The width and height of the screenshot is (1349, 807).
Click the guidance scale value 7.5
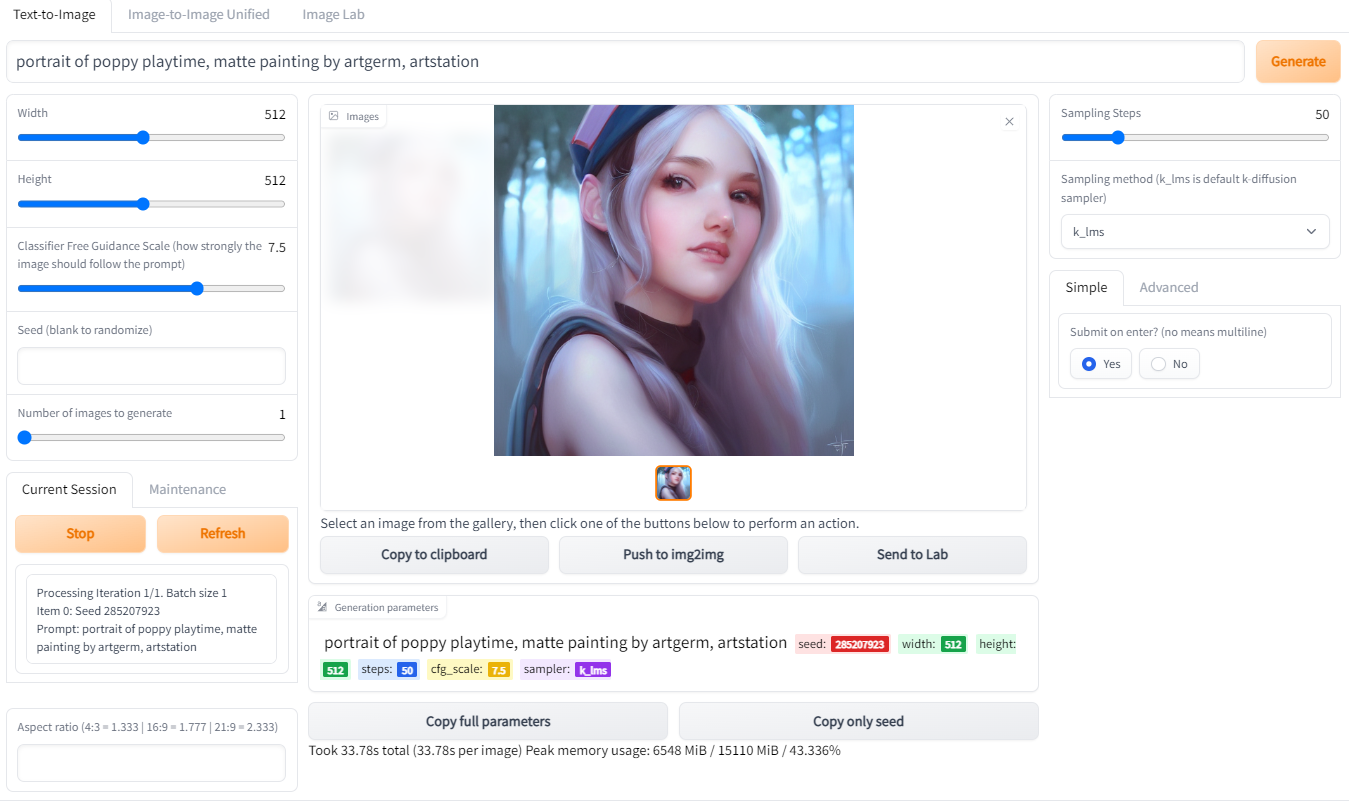pyautogui.click(x=277, y=247)
